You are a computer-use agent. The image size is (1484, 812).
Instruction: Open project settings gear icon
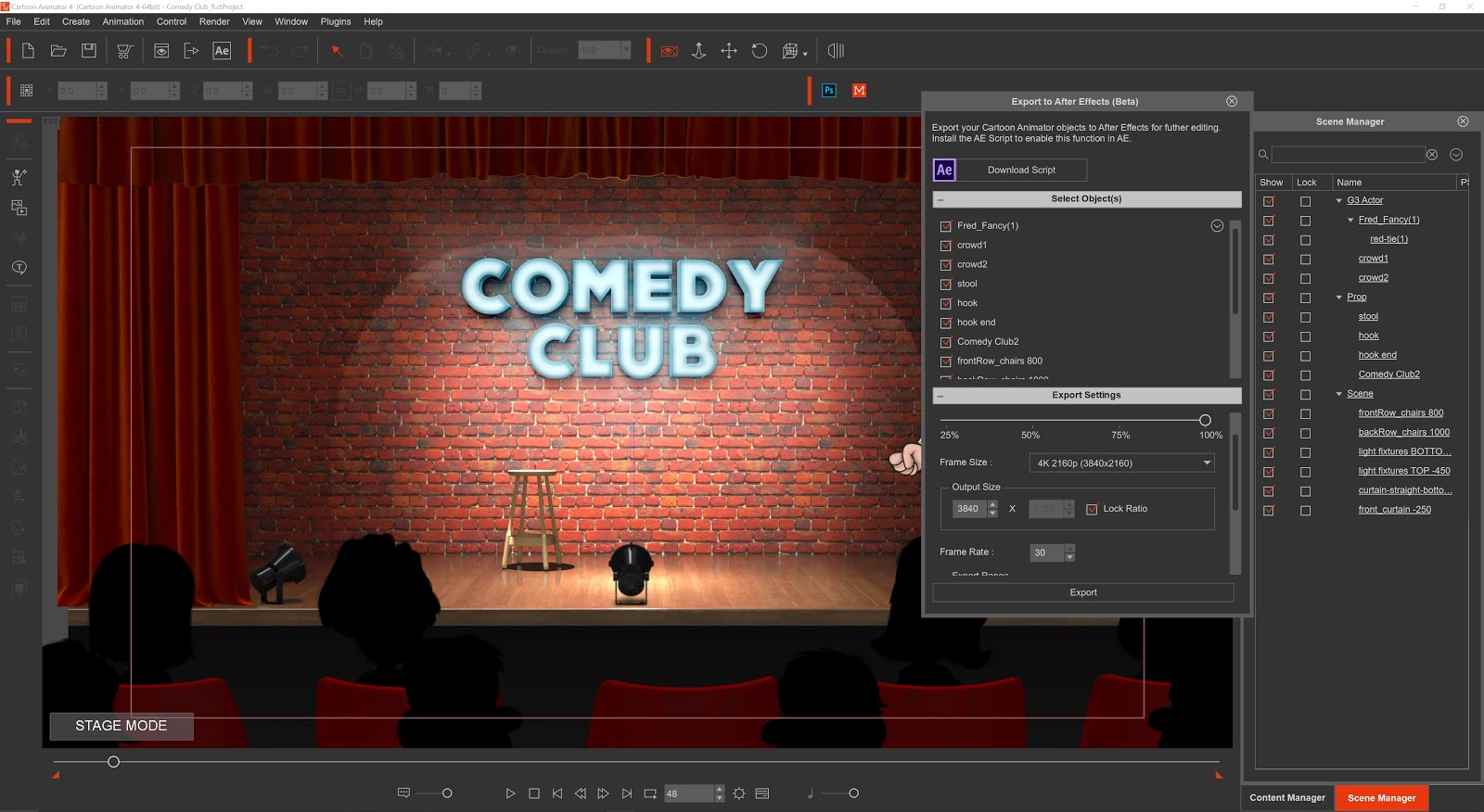(x=739, y=793)
